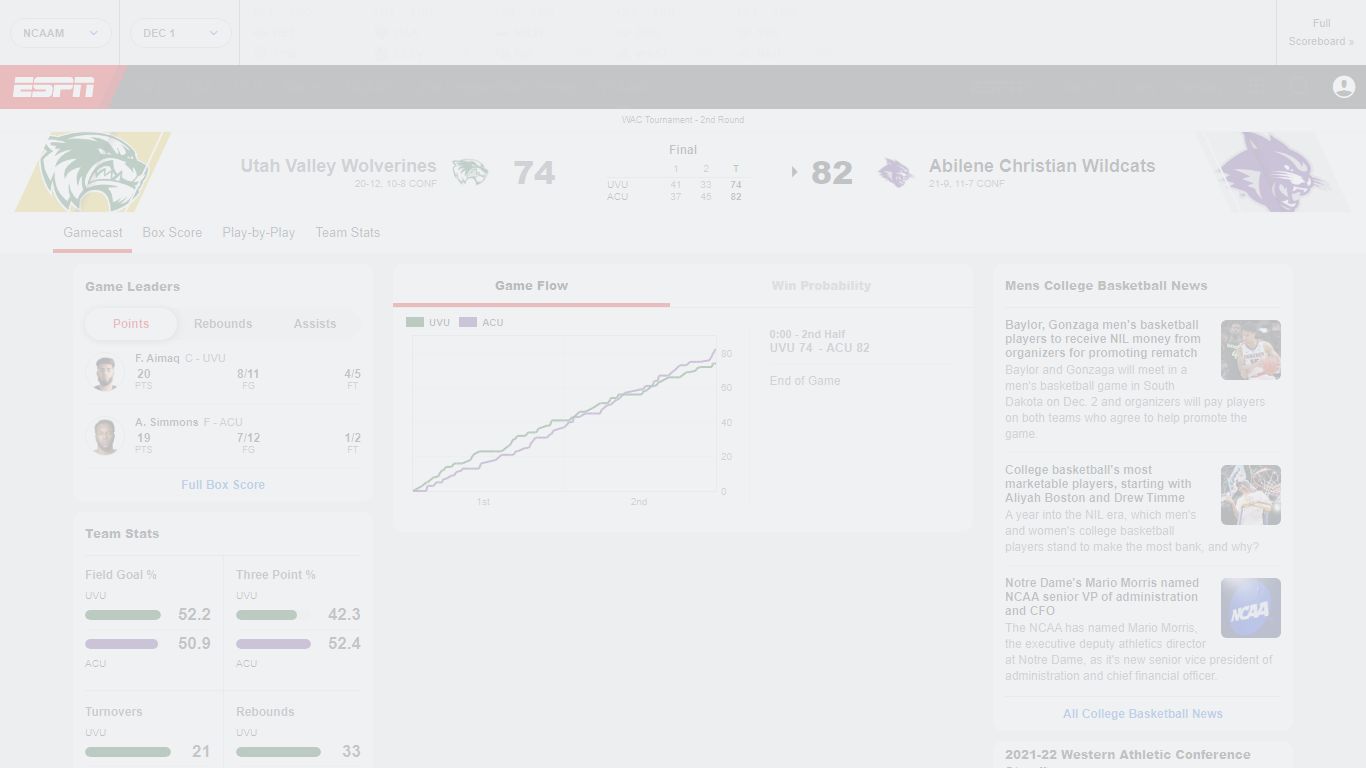Open the Full Scoreboard link

1321,32
